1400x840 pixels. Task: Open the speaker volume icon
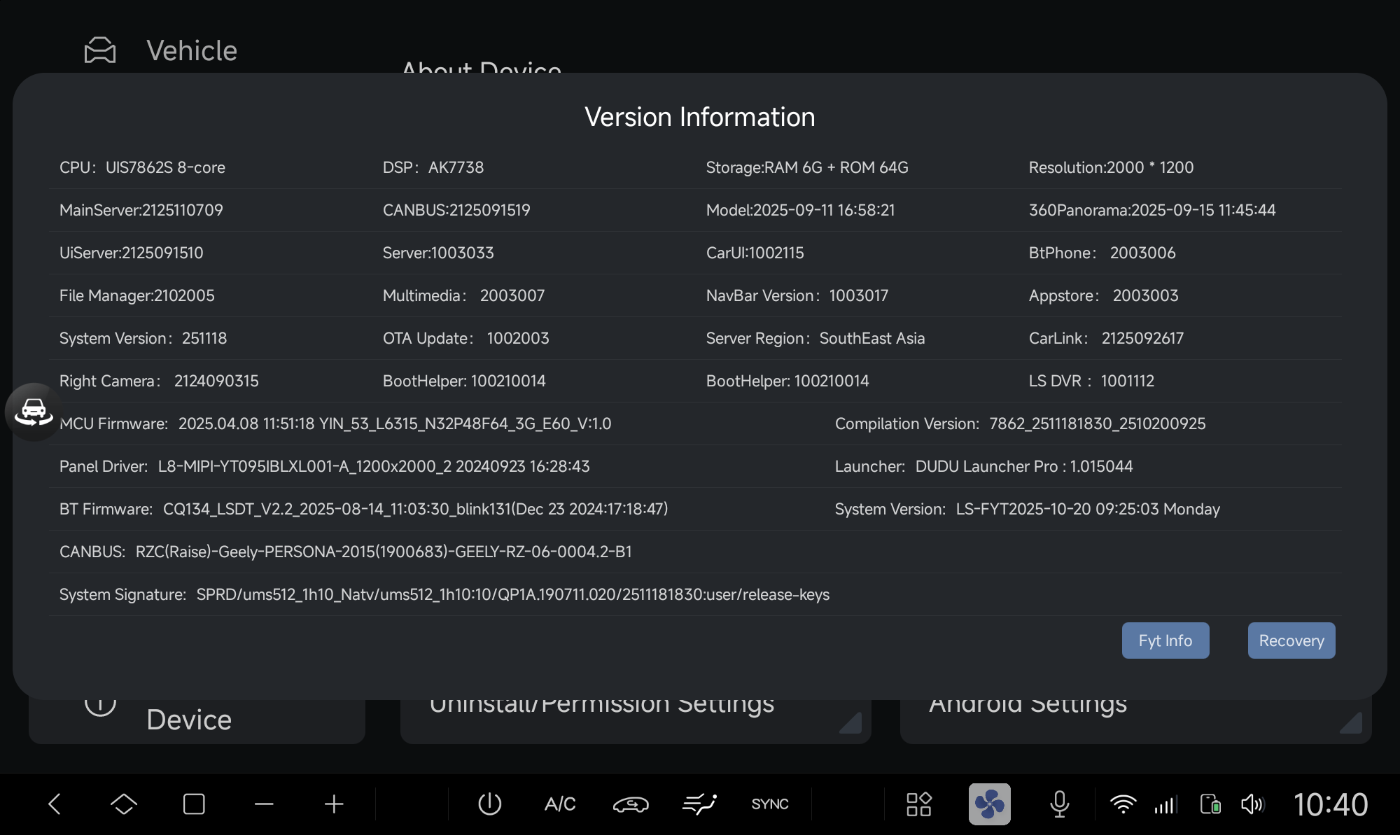[1252, 804]
